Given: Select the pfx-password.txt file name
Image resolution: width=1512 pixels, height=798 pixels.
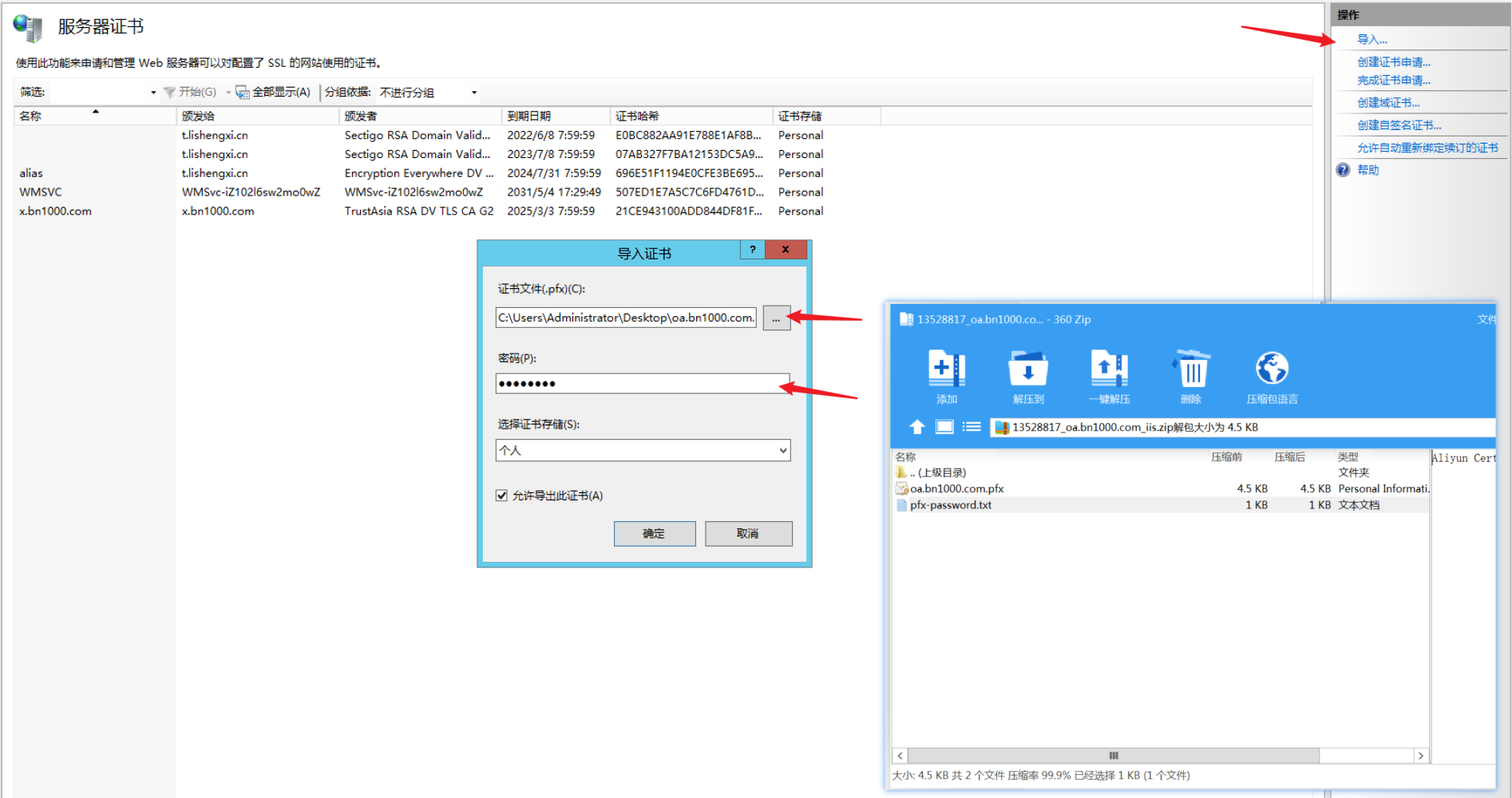Looking at the screenshot, I should 951,505.
